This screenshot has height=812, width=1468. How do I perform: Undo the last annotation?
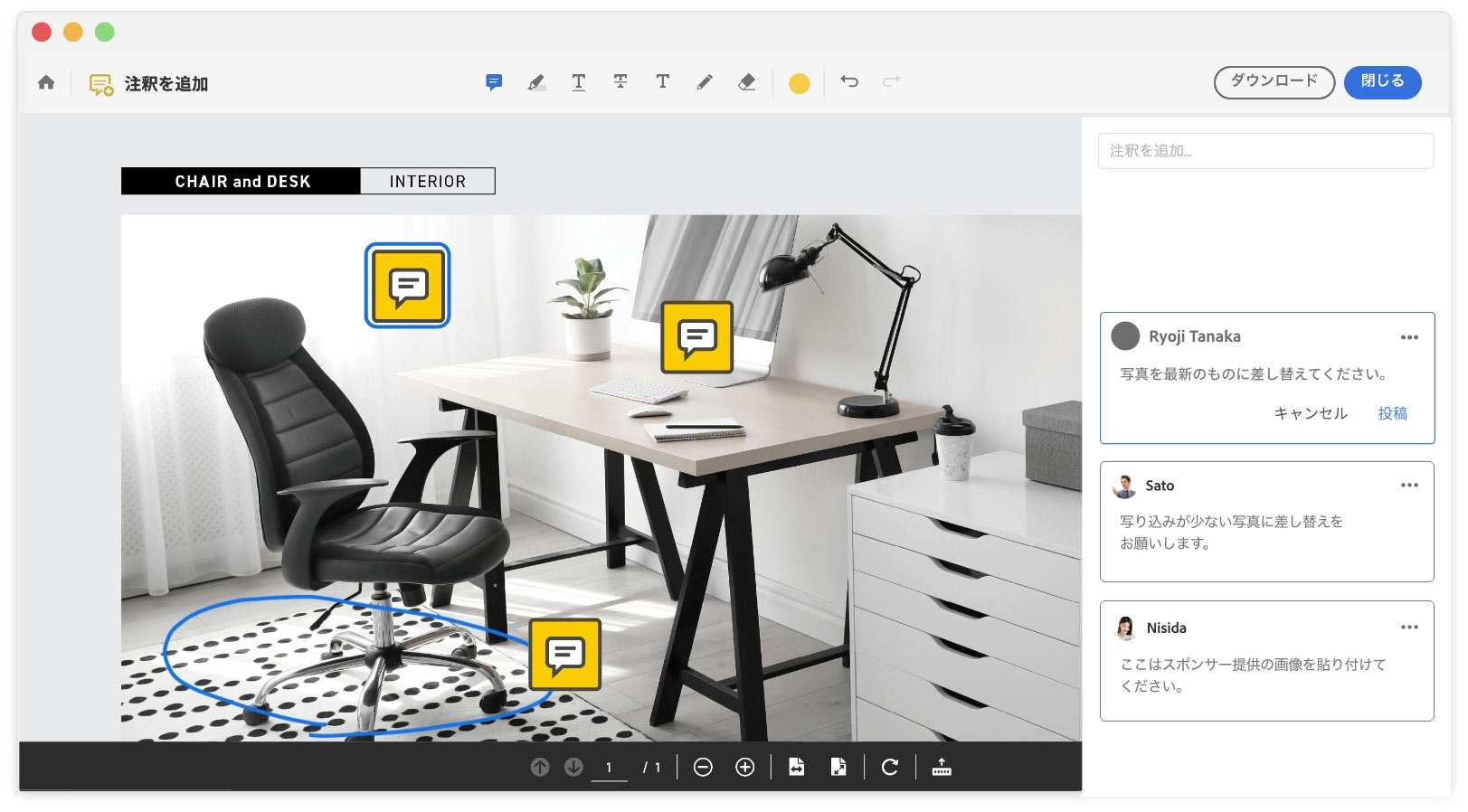tap(849, 81)
